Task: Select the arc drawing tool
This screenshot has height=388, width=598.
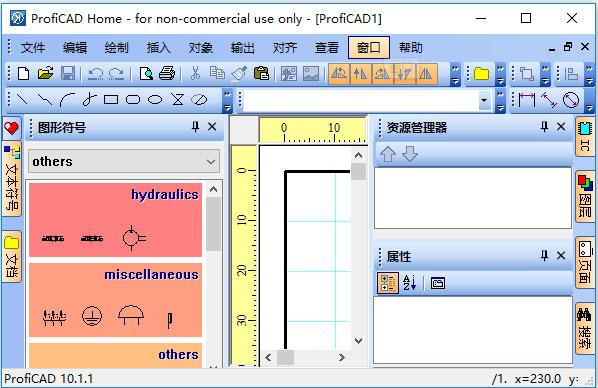Action: [x=67, y=100]
